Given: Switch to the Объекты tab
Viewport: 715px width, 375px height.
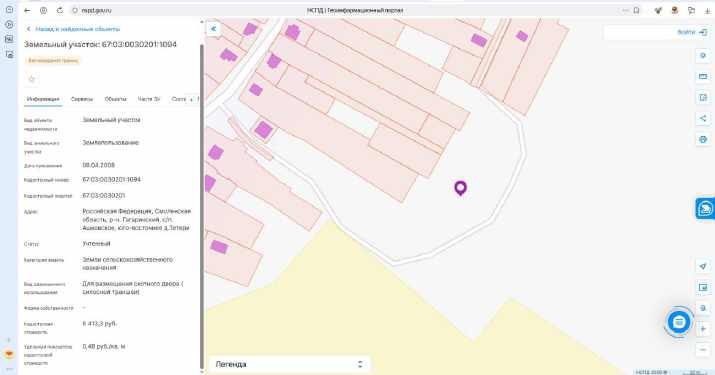Looking at the screenshot, I should 115,99.
